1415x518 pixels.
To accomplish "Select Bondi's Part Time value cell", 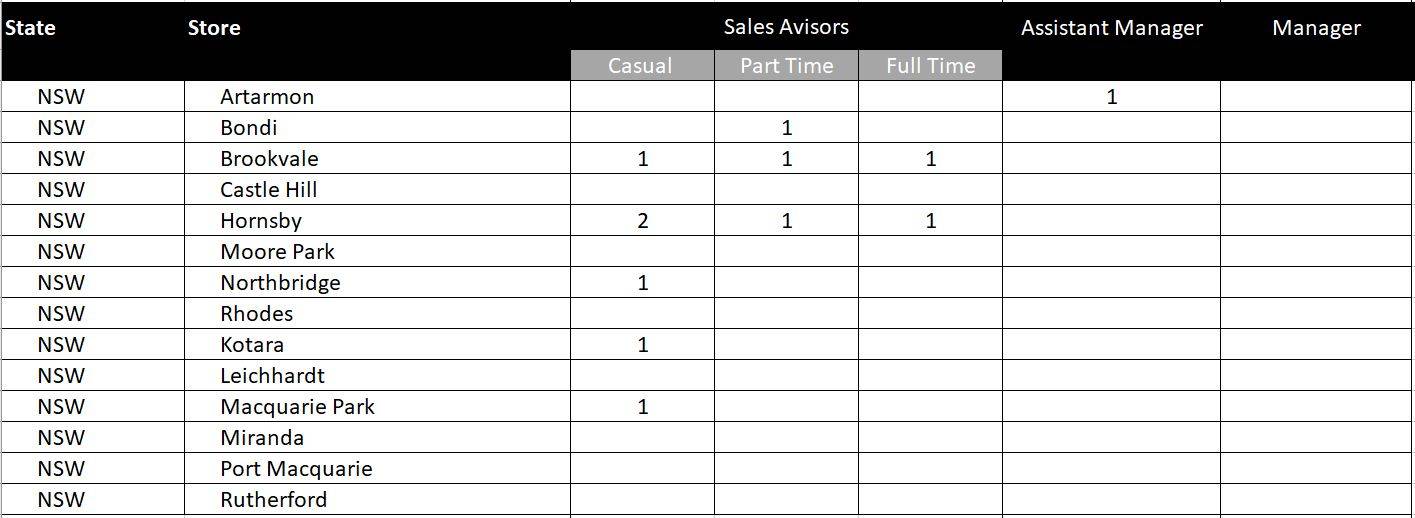I will point(786,128).
